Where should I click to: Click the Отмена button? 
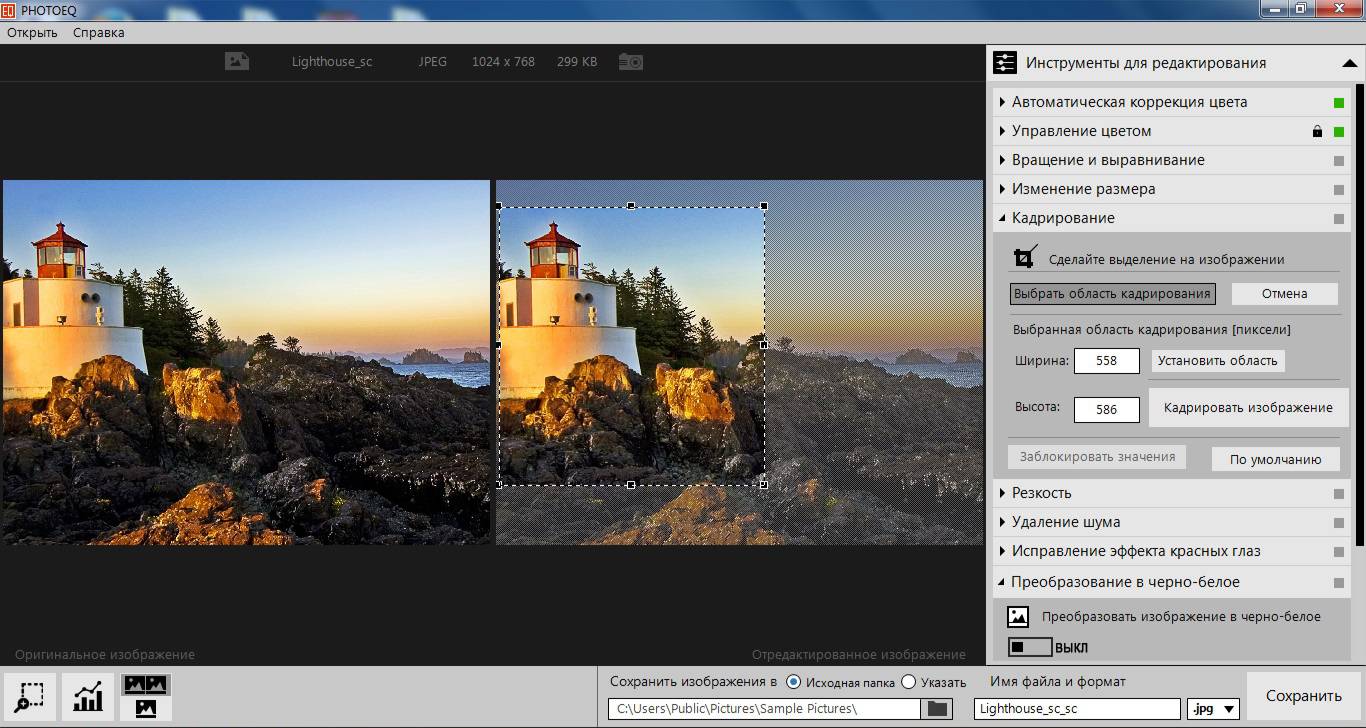[1284, 294]
